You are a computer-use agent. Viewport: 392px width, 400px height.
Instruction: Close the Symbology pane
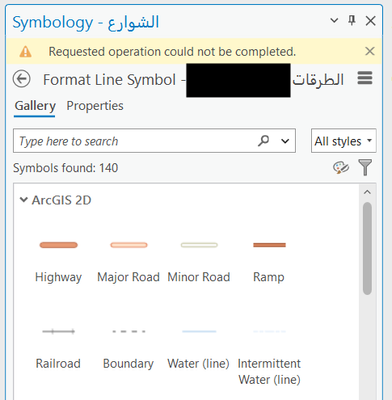coord(371,21)
